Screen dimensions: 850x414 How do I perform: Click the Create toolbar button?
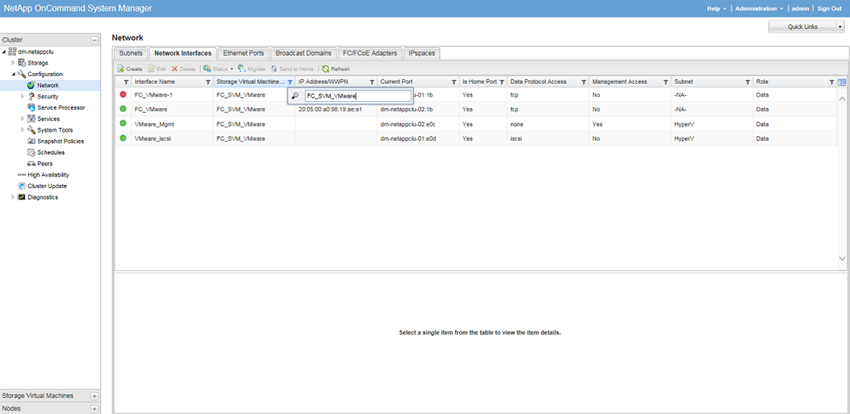pyautogui.click(x=130, y=69)
